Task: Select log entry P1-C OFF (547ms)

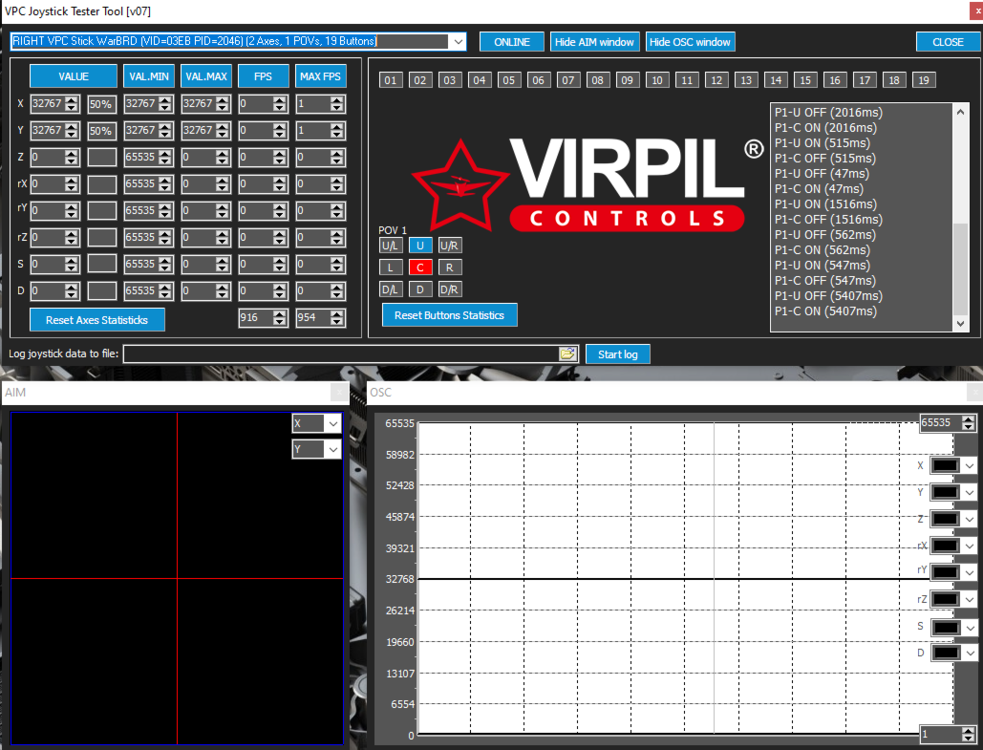Action: [825, 280]
